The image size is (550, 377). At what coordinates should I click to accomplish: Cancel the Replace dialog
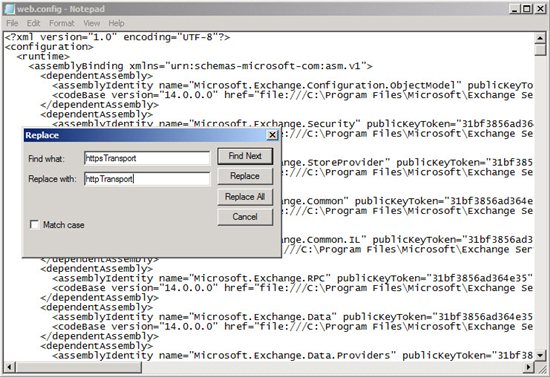pos(245,217)
